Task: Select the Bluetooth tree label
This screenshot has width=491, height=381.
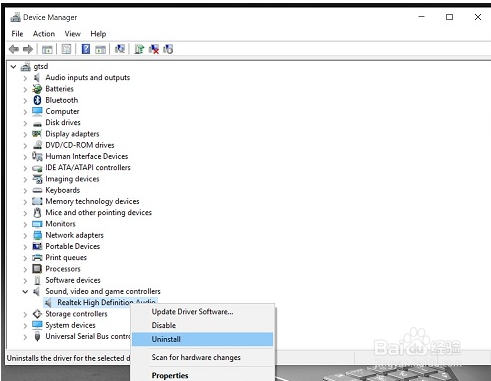Action: (x=62, y=100)
